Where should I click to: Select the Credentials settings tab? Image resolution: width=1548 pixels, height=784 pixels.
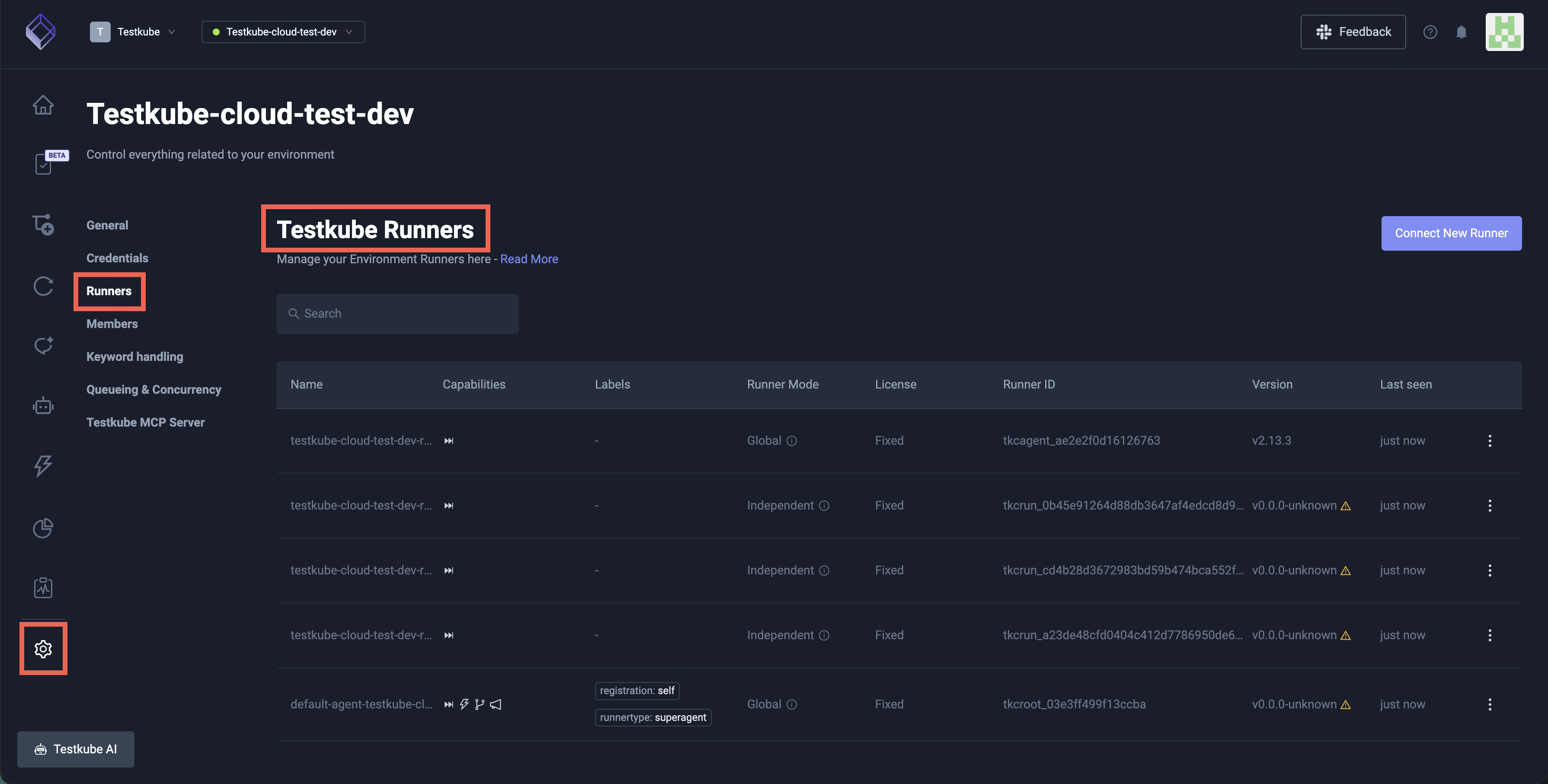117,258
